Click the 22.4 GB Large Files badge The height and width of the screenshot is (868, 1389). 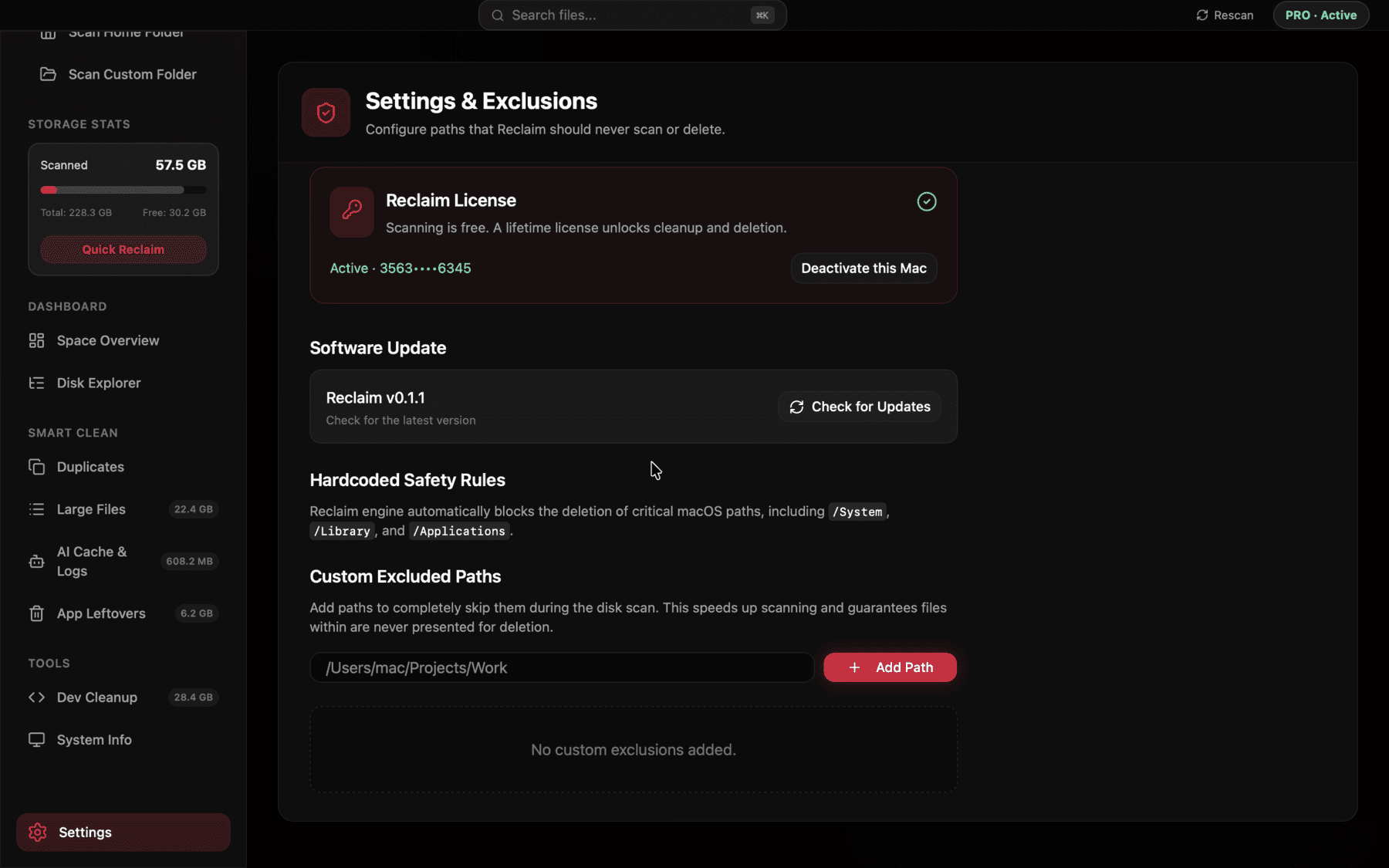(x=193, y=509)
